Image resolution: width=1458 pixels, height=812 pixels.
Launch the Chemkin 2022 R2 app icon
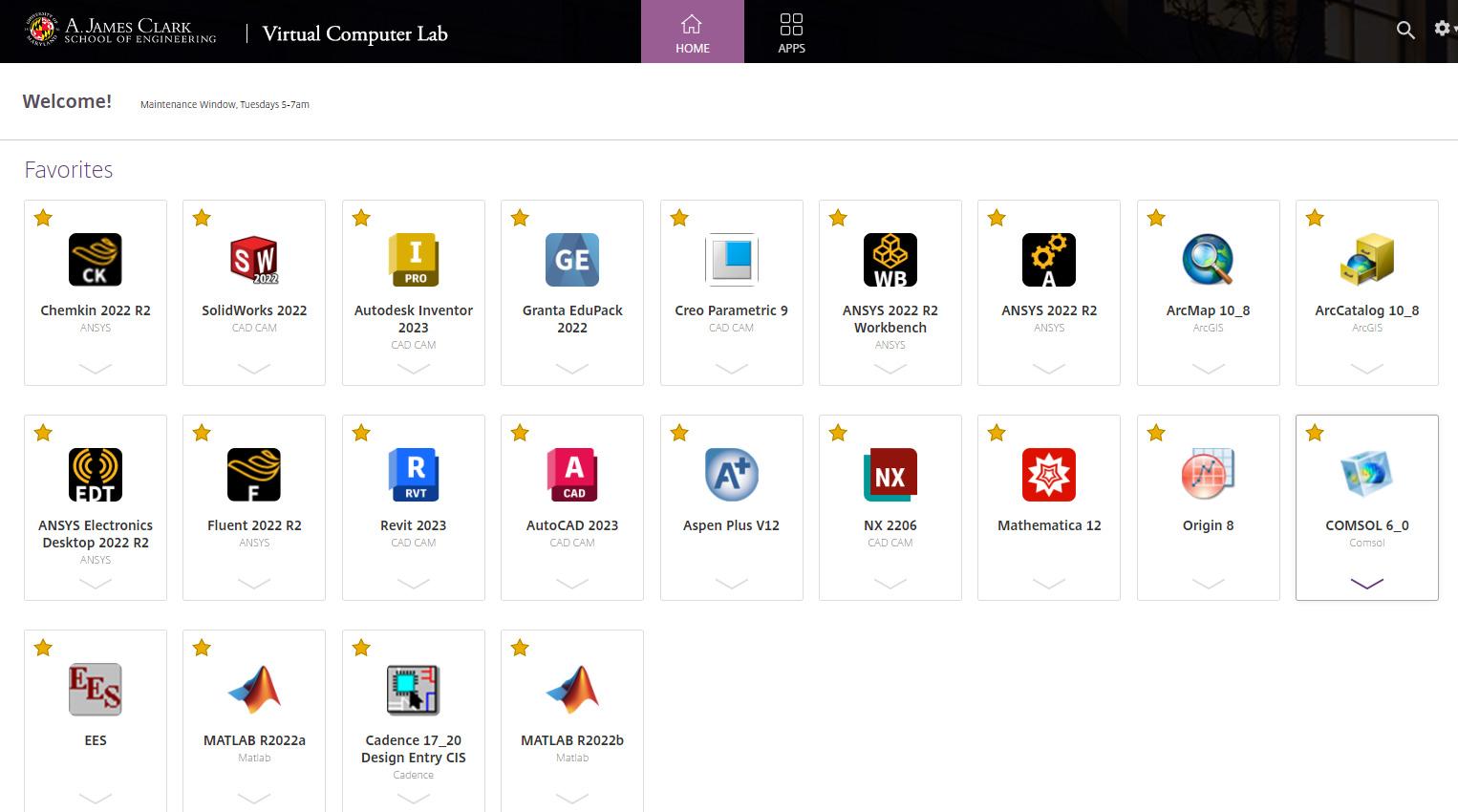coord(96,260)
